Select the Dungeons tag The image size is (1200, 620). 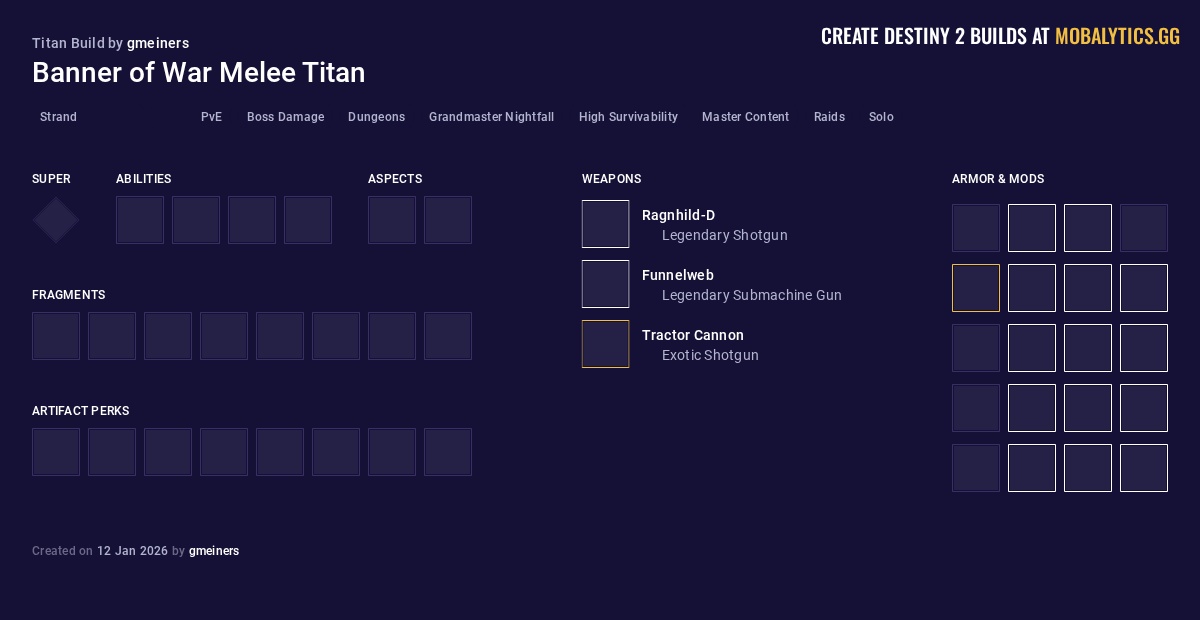(x=376, y=117)
